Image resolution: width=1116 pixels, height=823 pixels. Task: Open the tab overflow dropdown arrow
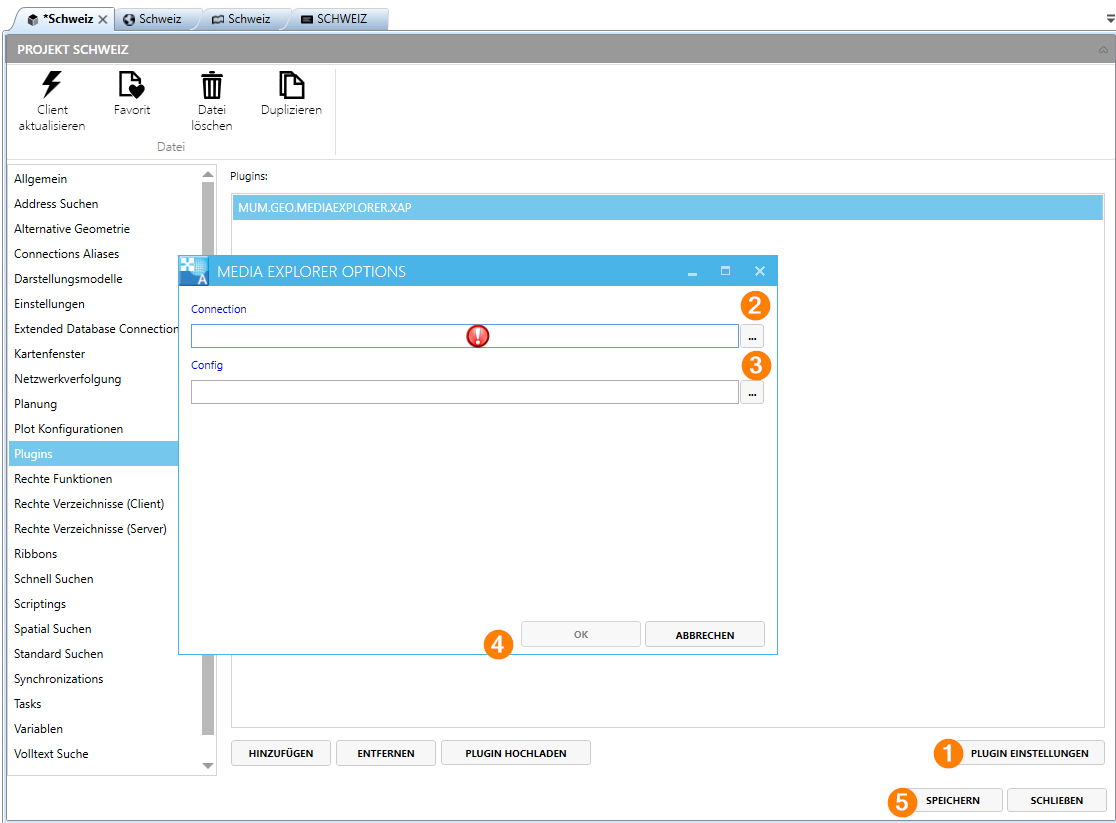(x=1110, y=19)
